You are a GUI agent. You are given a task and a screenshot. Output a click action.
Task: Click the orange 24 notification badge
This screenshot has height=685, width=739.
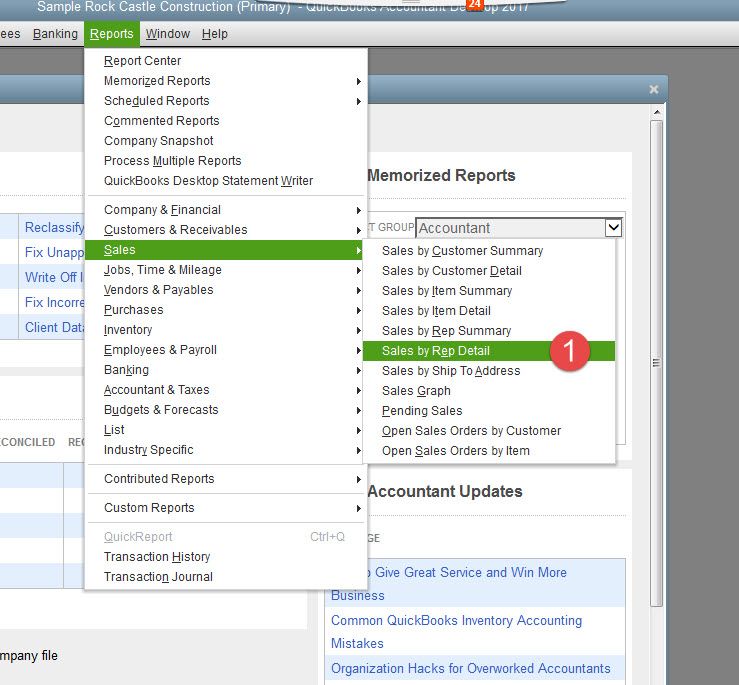pos(475,5)
